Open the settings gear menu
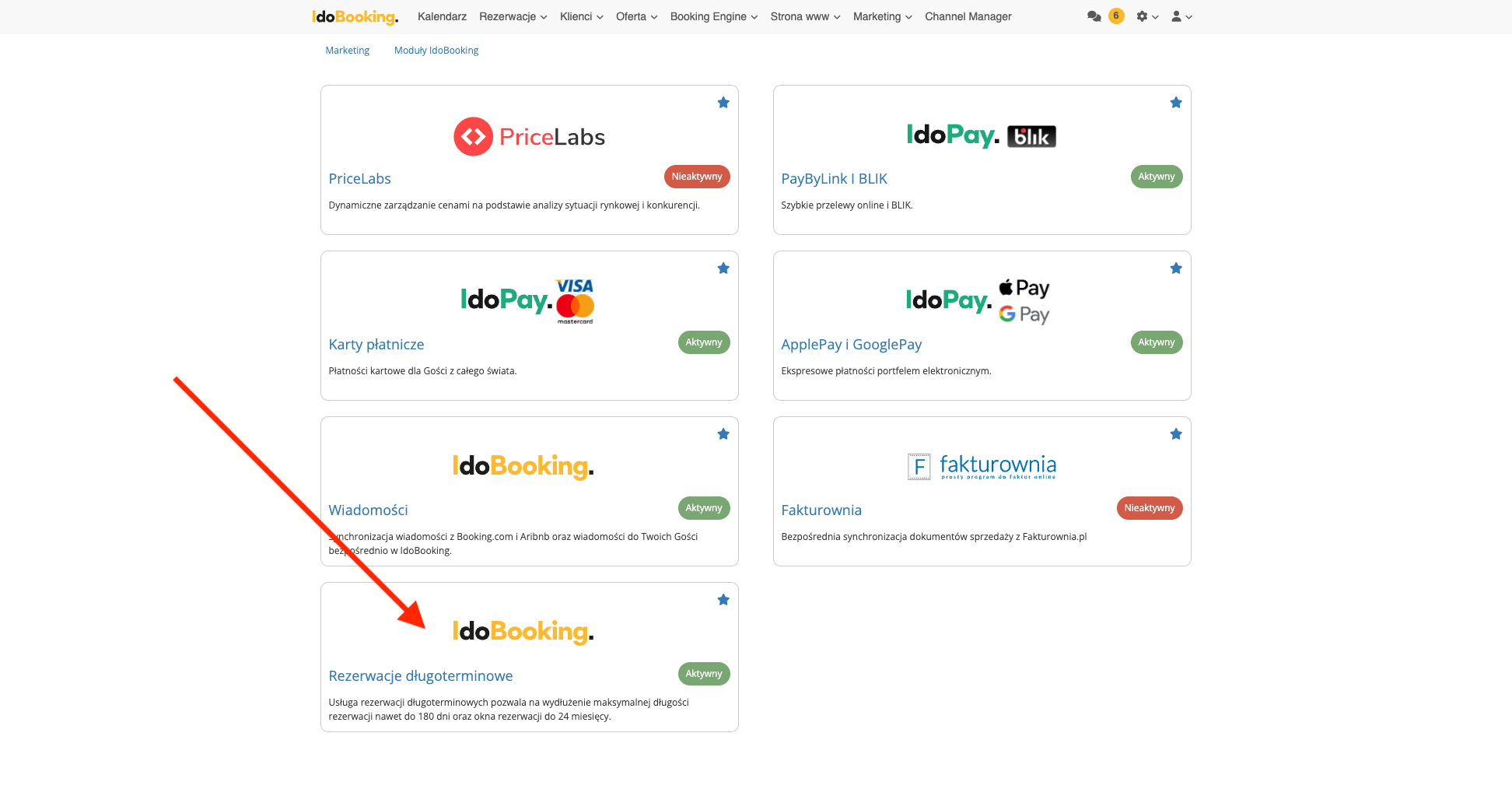 click(1147, 16)
